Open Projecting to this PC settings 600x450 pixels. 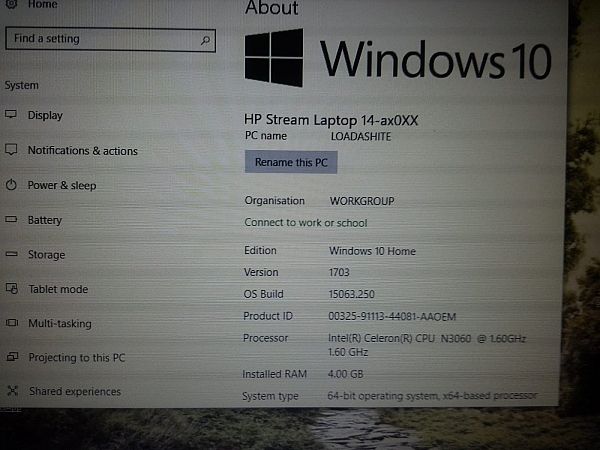tap(77, 357)
